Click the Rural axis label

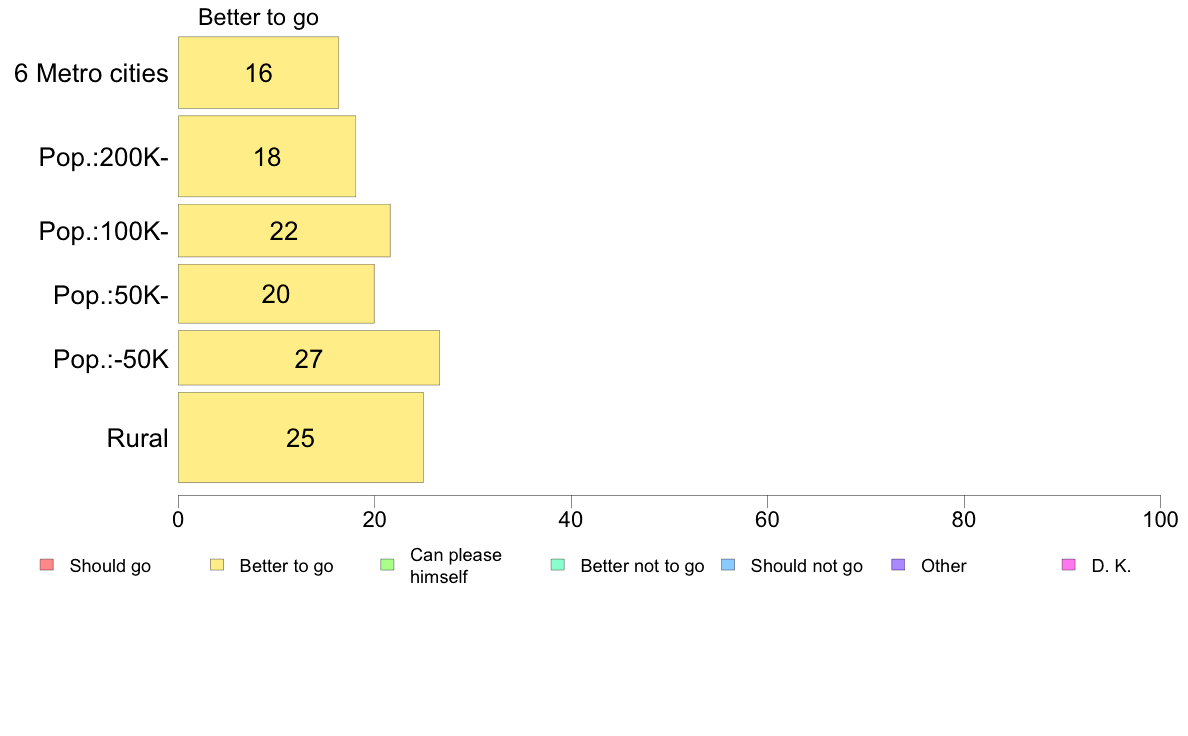coord(137,438)
